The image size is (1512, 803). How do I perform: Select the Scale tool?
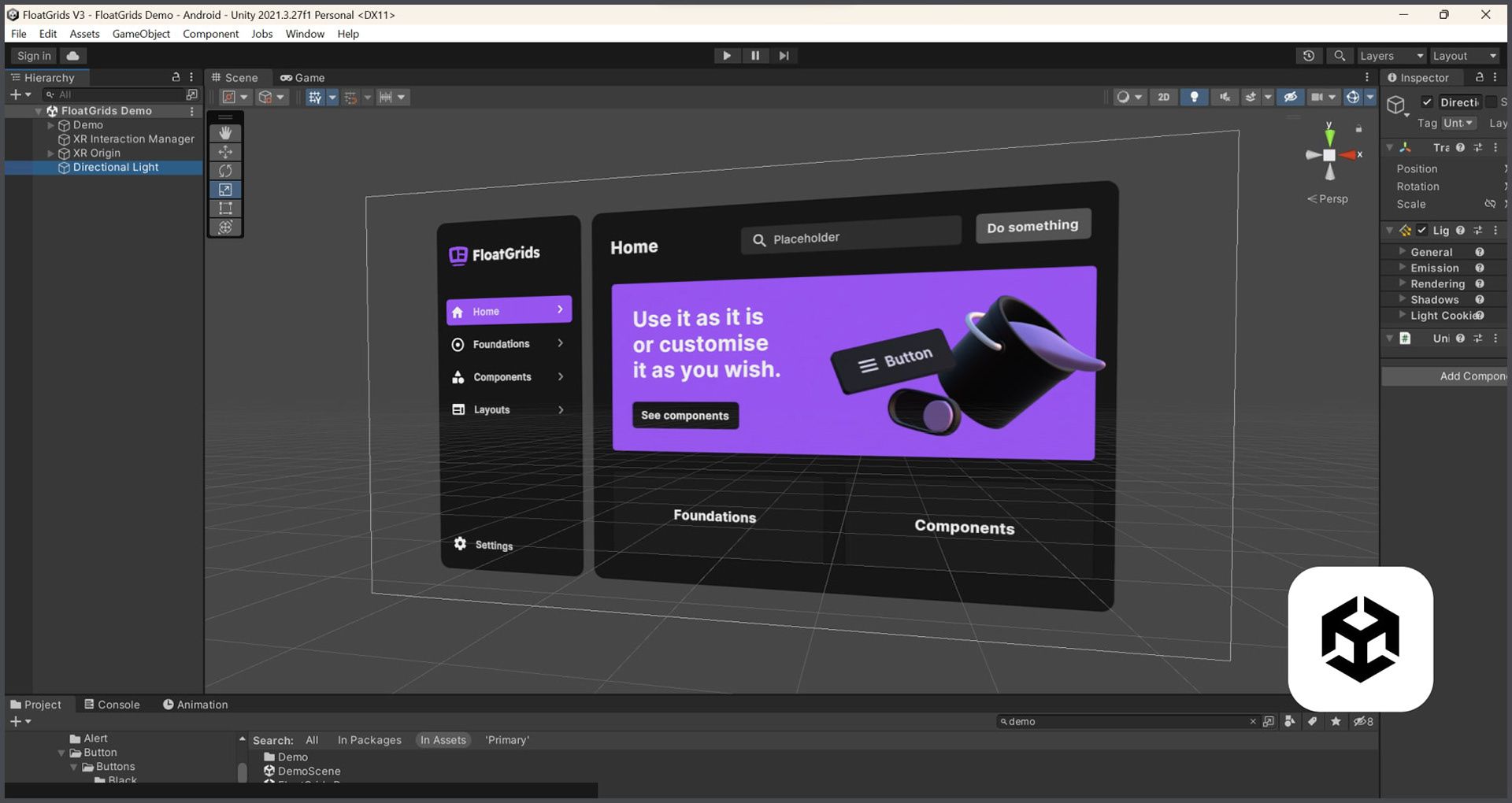click(x=225, y=190)
